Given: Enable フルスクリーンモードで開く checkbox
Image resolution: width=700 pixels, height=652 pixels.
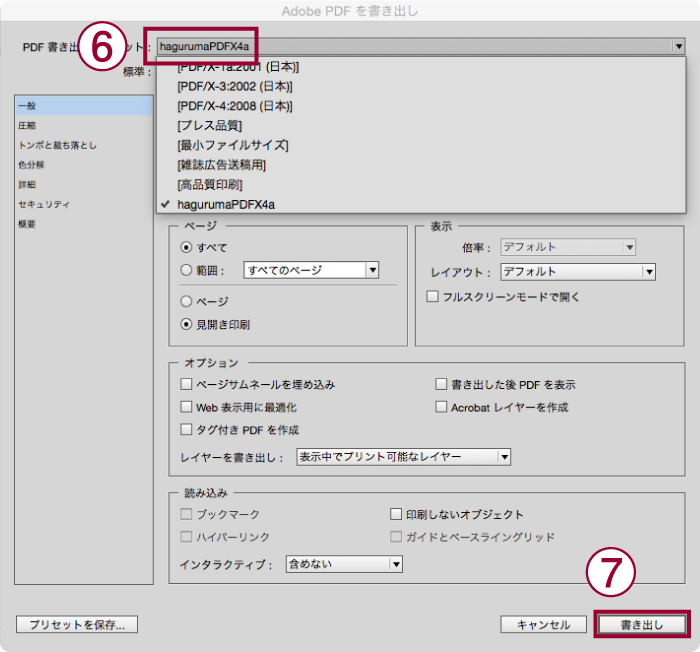Looking at the screenshot, I should (432, 297).
